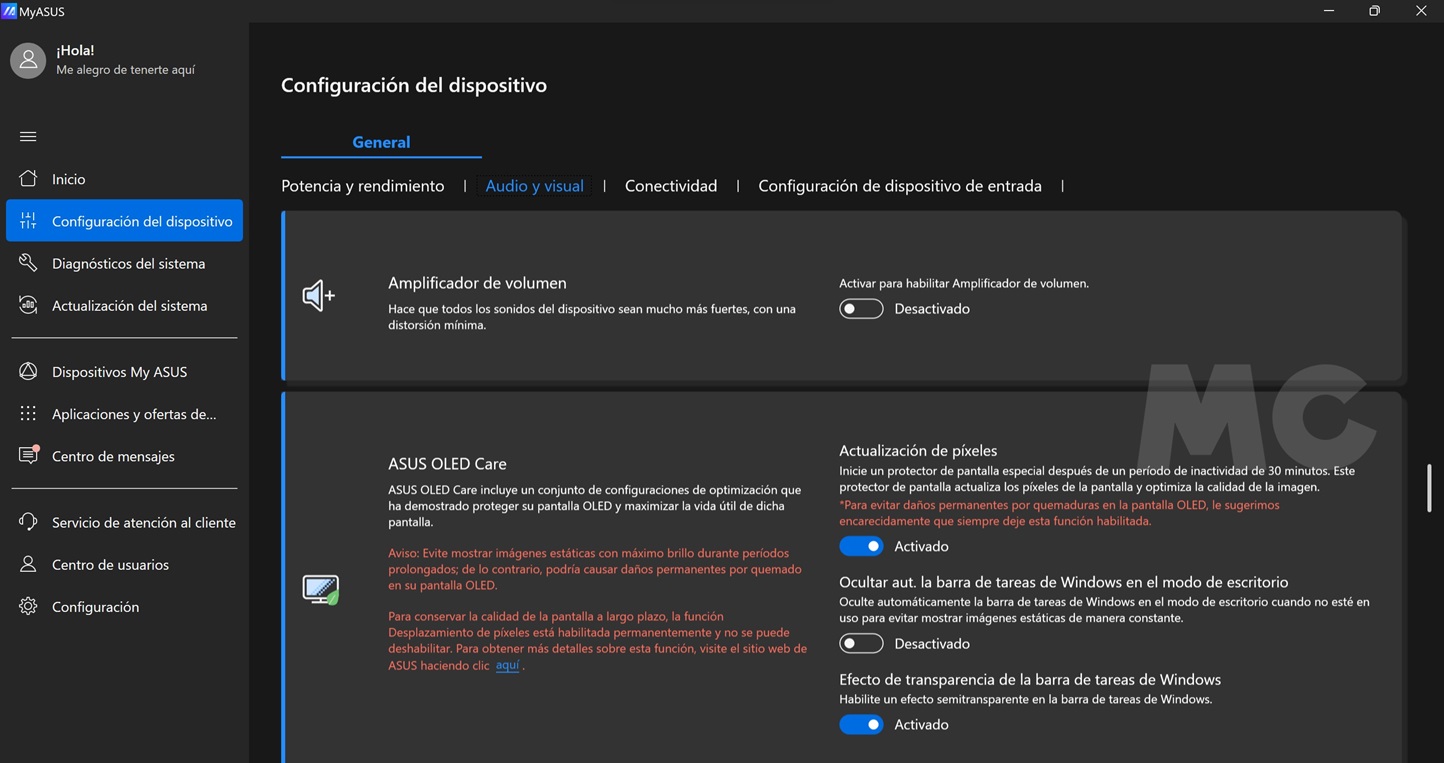Image resolution: width=1444 pixels, height=763 pixels.
Task: Turn off taskbar transparency effect toggle
Action: [861, 724]
